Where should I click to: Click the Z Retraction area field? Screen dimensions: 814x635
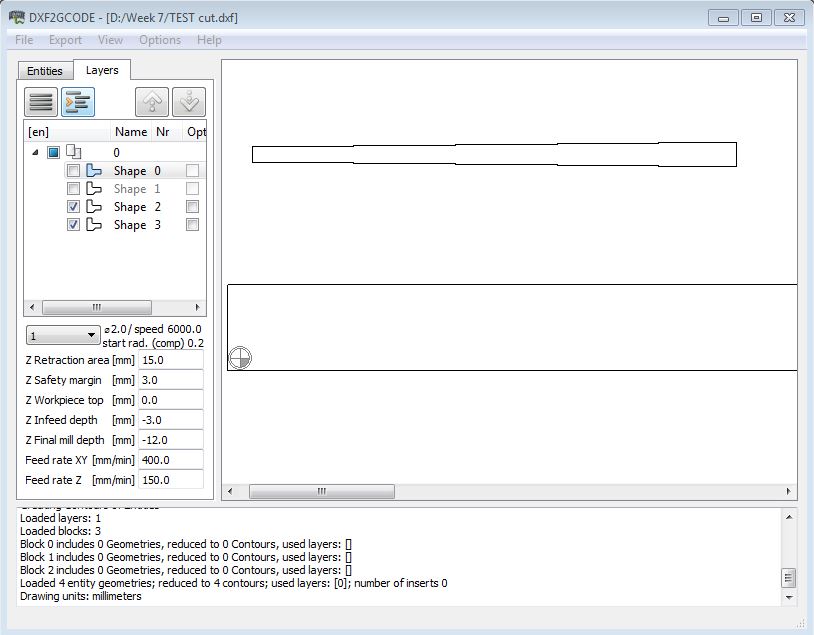pyautogui.click(x=171, y=360)
